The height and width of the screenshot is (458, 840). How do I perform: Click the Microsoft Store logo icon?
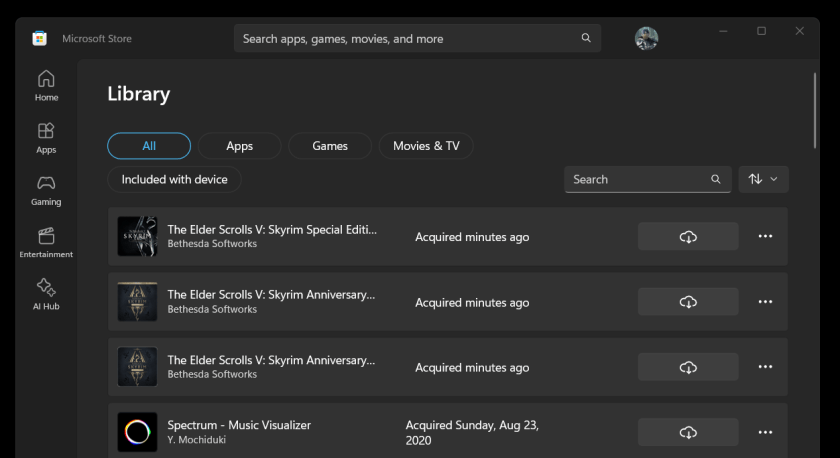39,38
